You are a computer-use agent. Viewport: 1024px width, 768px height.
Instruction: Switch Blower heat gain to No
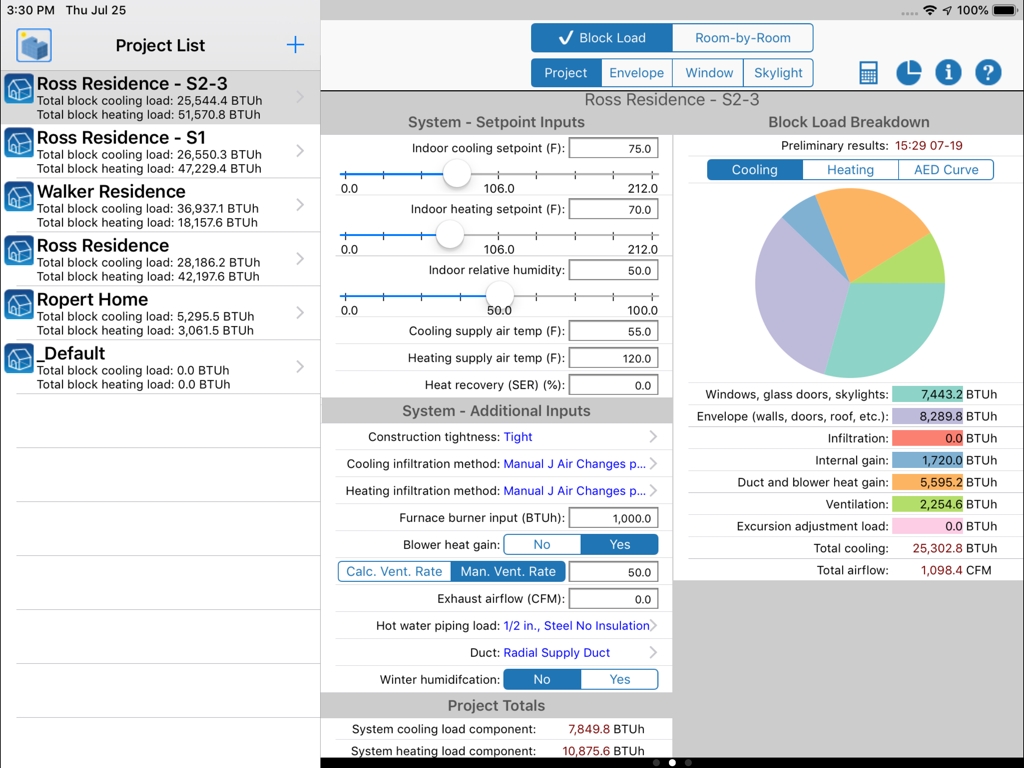[541, 545]
